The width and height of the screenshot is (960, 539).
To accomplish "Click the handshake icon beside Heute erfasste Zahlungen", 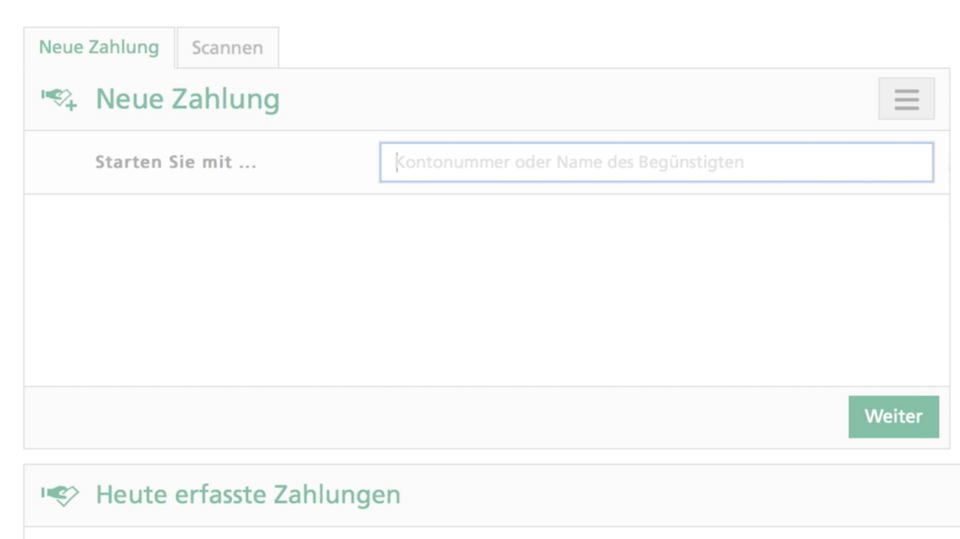I will 59,495.
